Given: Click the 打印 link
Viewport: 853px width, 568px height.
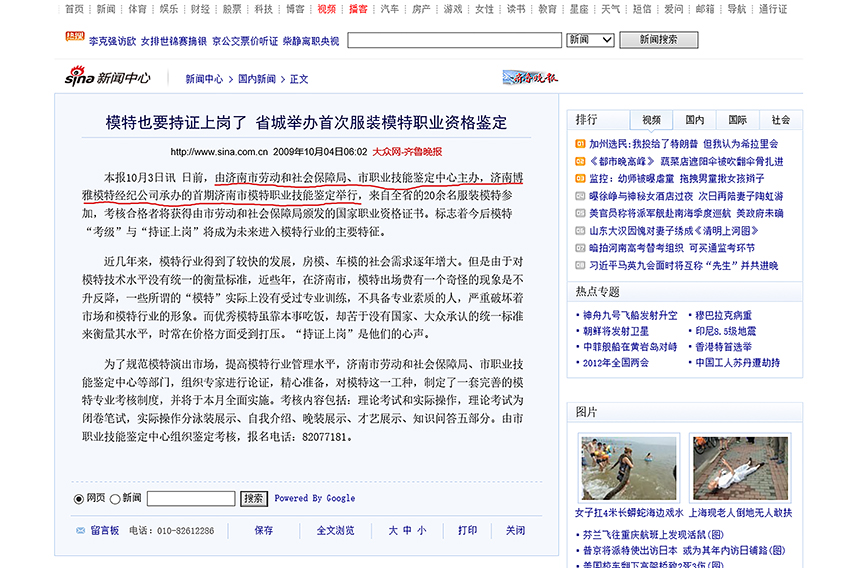Looking at the screenshot, I should (467, 530).
